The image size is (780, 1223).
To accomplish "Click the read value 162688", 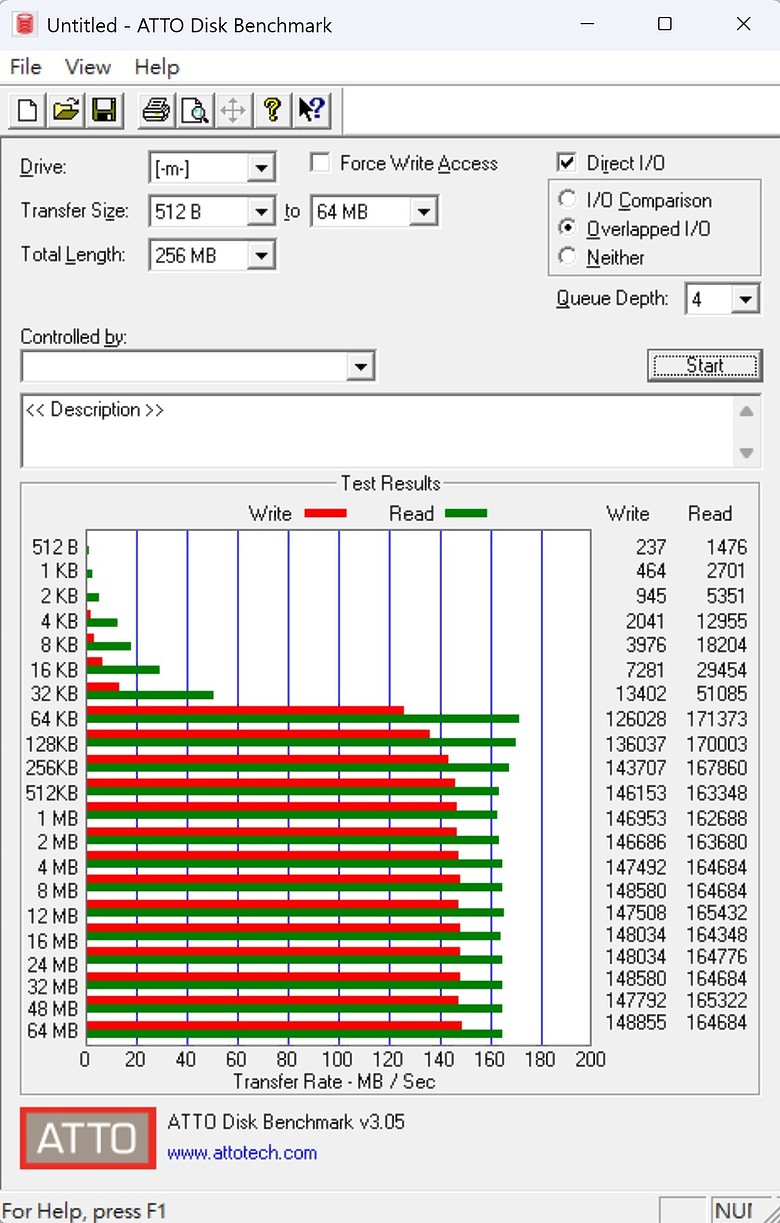I will 717,818.
